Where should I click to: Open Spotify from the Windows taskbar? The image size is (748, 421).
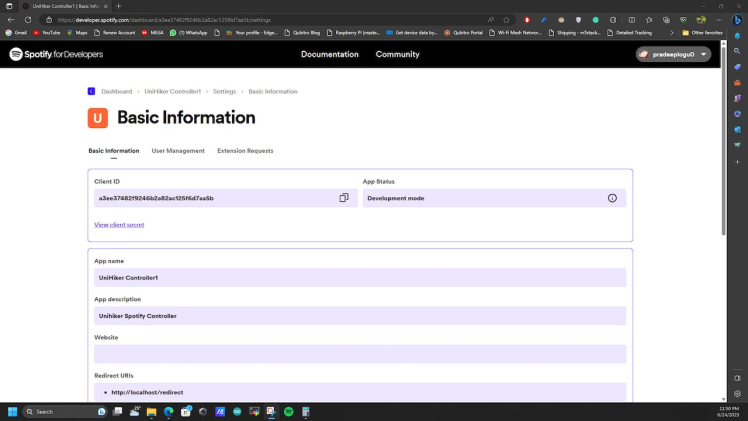coord(288,411)
